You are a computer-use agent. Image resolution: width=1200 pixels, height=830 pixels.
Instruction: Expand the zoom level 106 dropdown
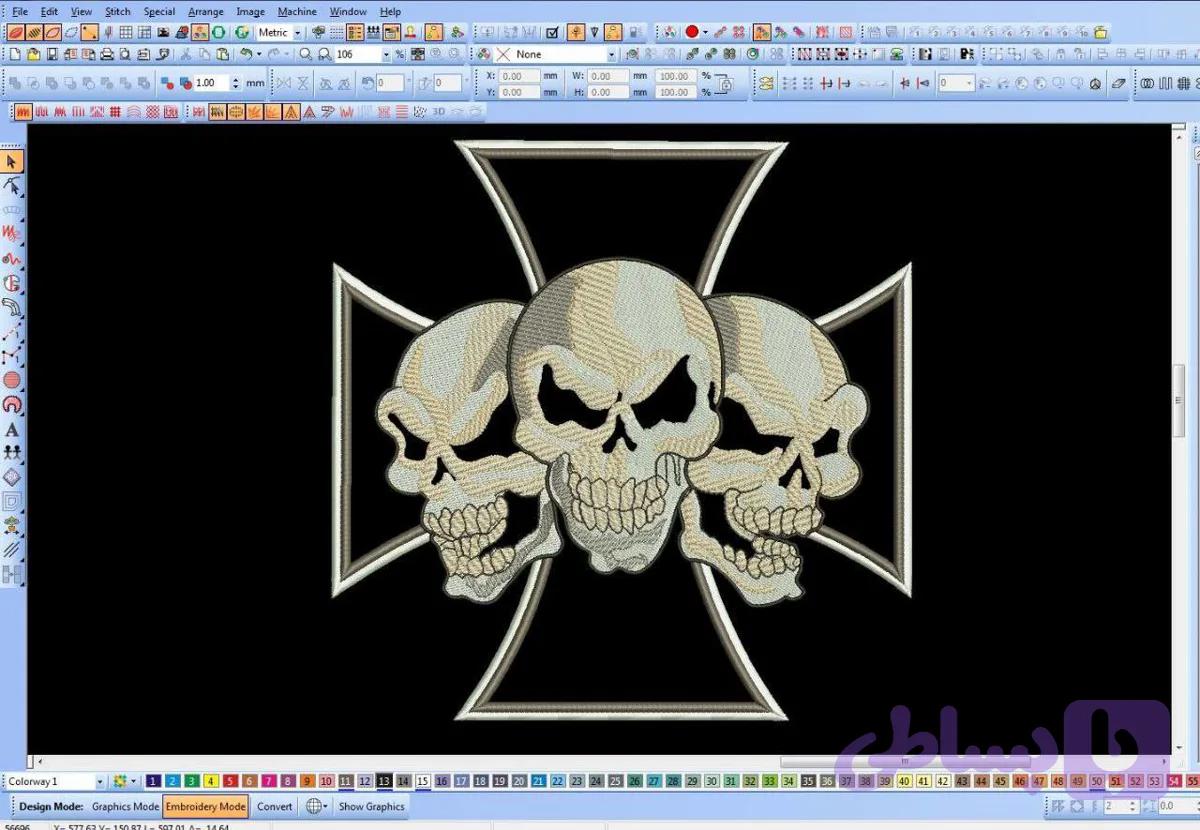(386, 54)
